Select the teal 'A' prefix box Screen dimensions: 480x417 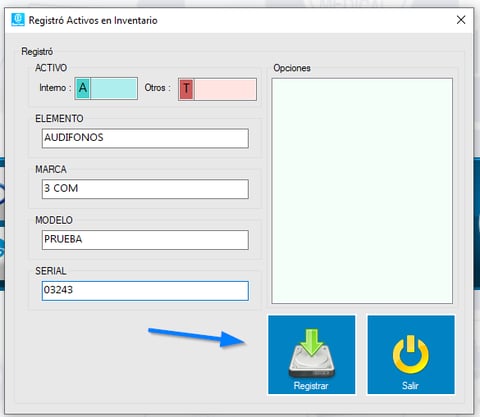83,88
